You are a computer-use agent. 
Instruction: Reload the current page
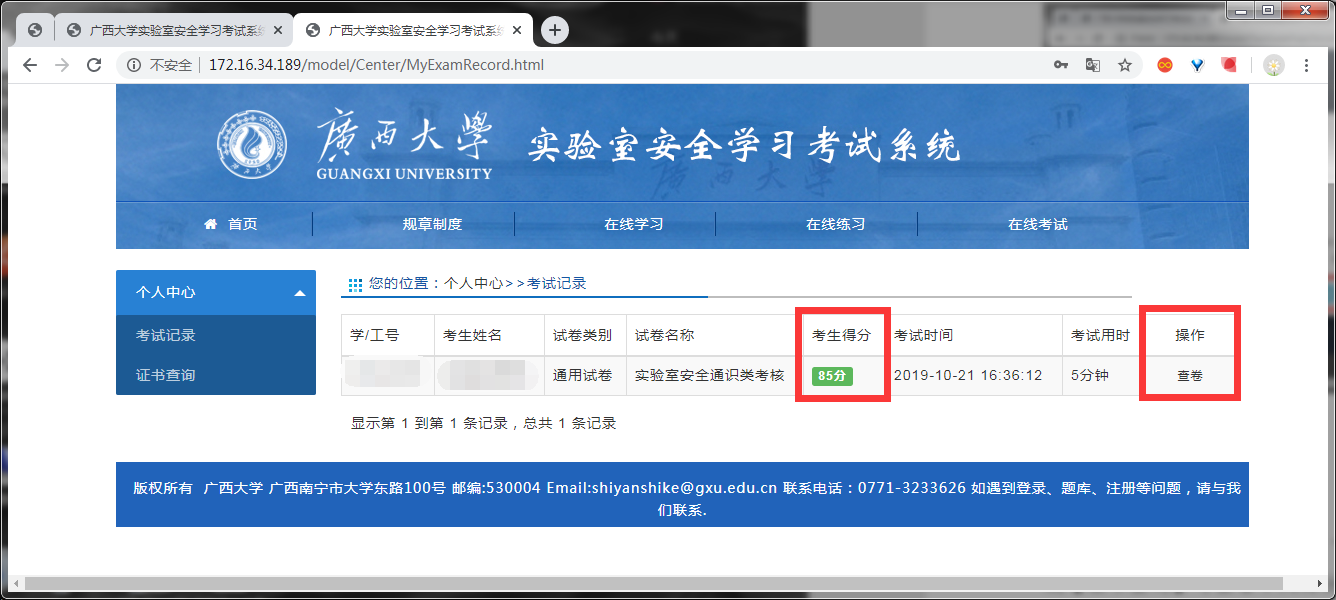(94, 65)
